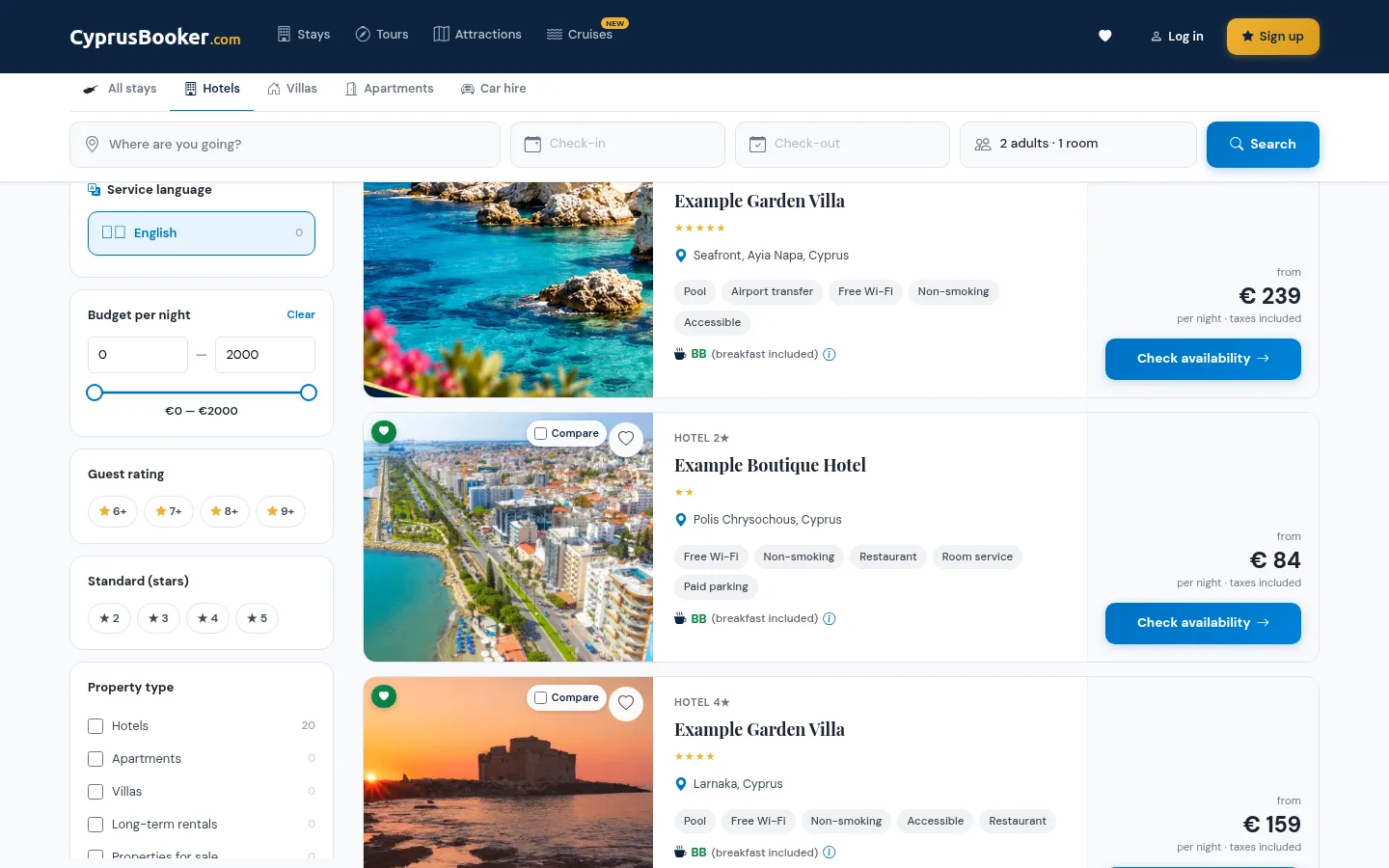Viewport: 1389px width, 868px height.
Task: Open the favorites heart icon in header
Action: point(1105,36)
